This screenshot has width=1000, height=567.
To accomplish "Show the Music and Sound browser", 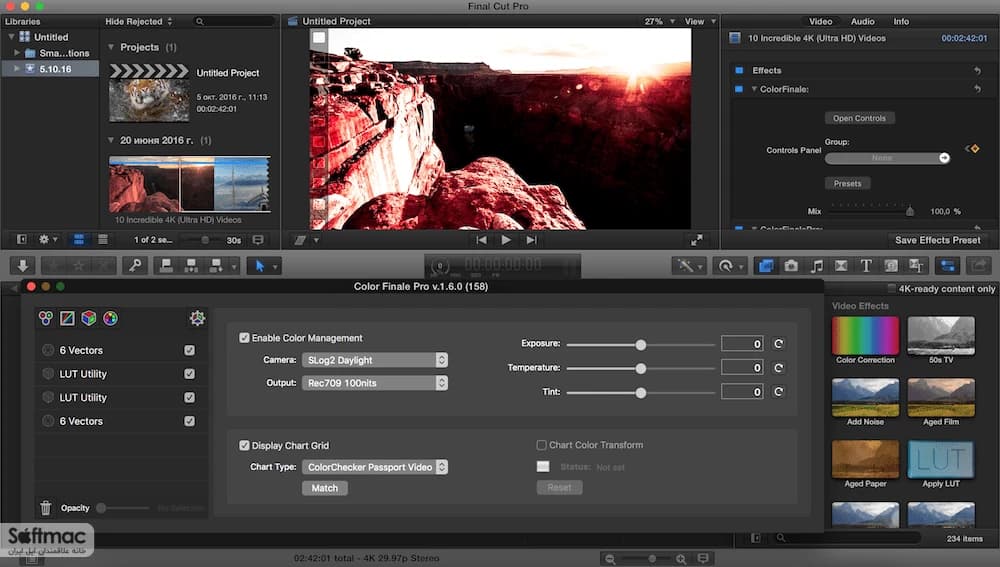I will 816,265.
